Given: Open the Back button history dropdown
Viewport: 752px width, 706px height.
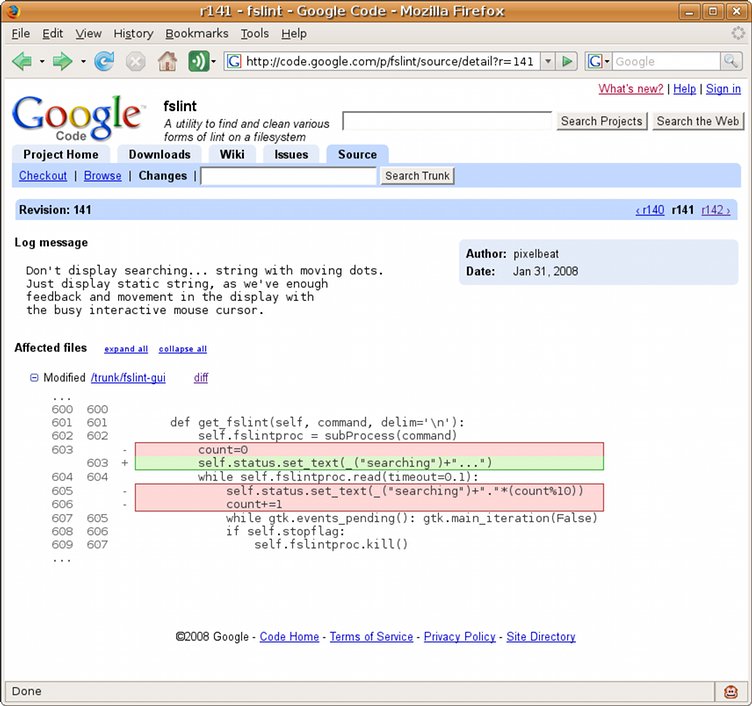Looking at the screenshot, I should pos(42,61).
